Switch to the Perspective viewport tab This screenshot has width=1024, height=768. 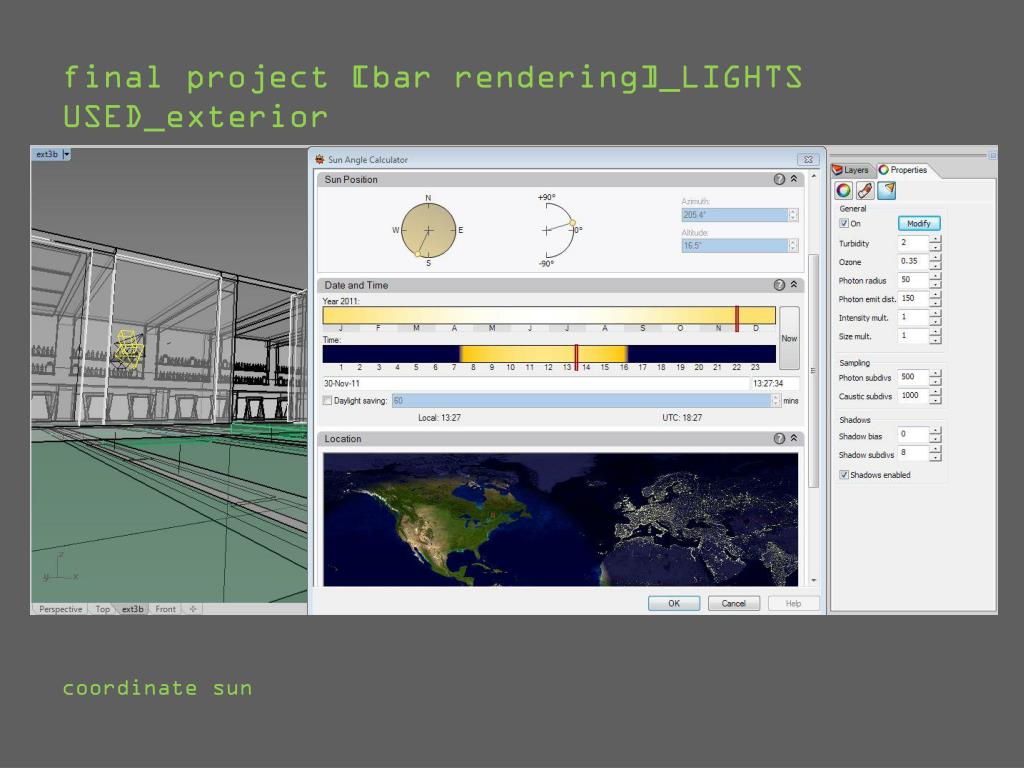click(60, 609)
